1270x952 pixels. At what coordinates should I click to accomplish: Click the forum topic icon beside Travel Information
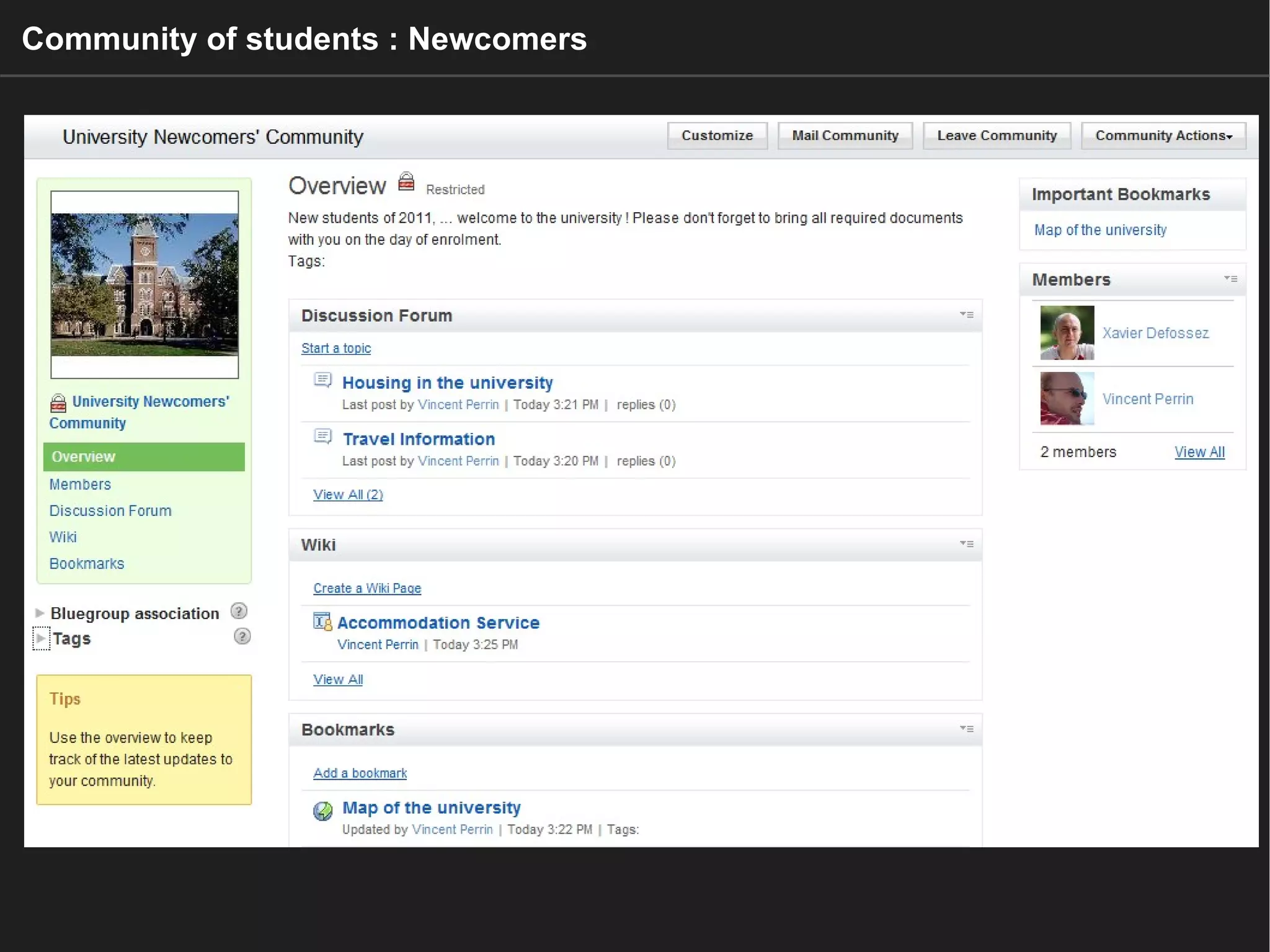[x=322, y=436]
